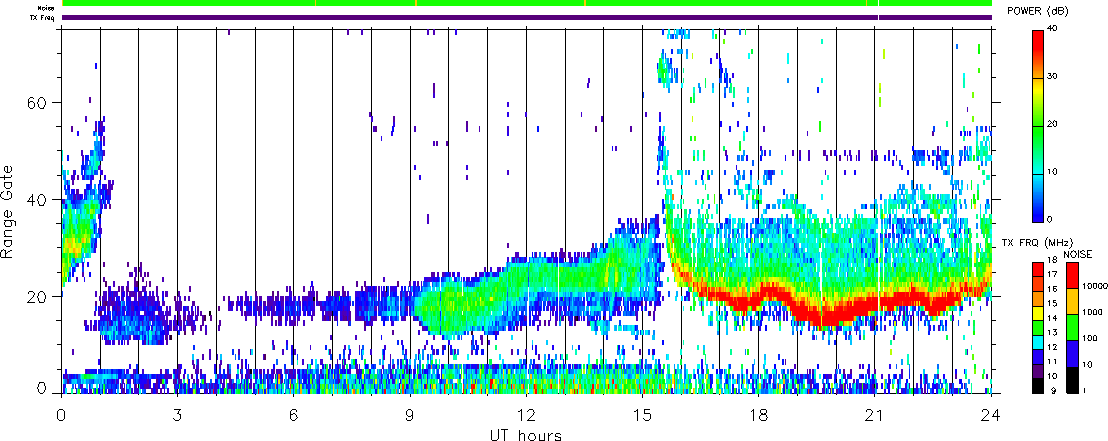Click the 30 label on the POWER scale
This screenshot has height=441, width=1108.
[1054, 77]
